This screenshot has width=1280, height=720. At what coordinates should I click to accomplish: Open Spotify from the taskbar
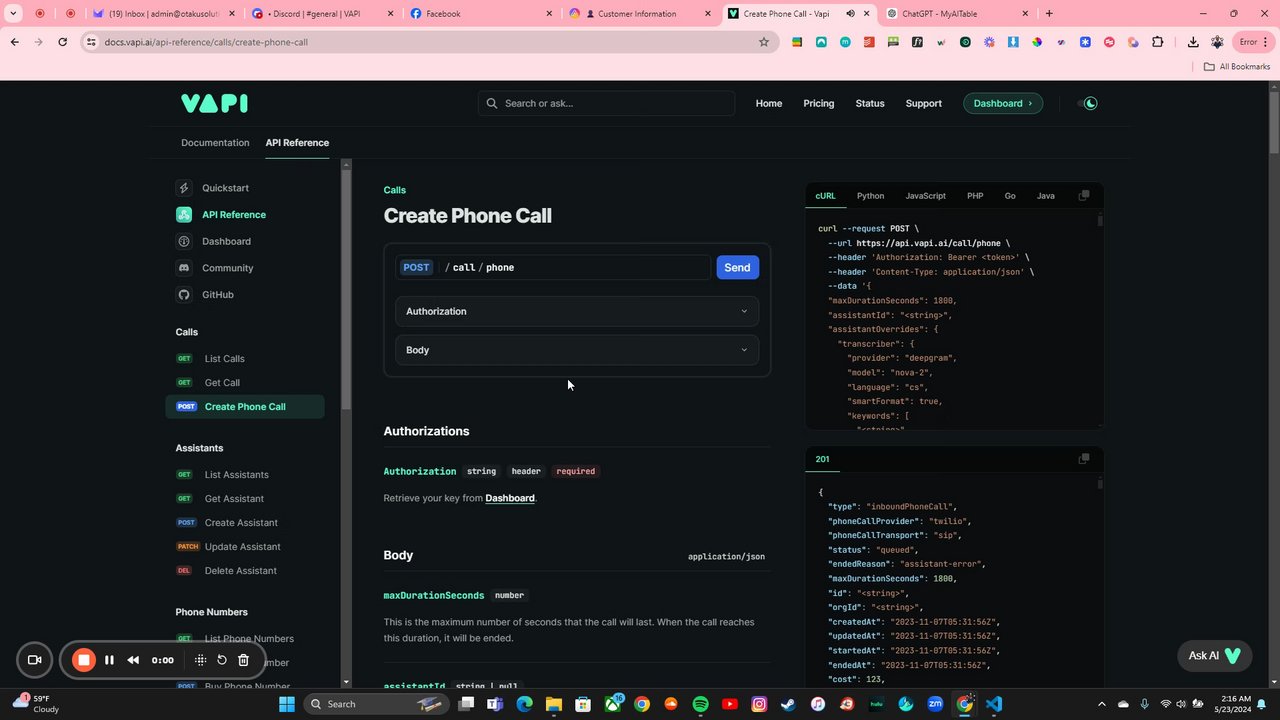click(x=701, y=704)
